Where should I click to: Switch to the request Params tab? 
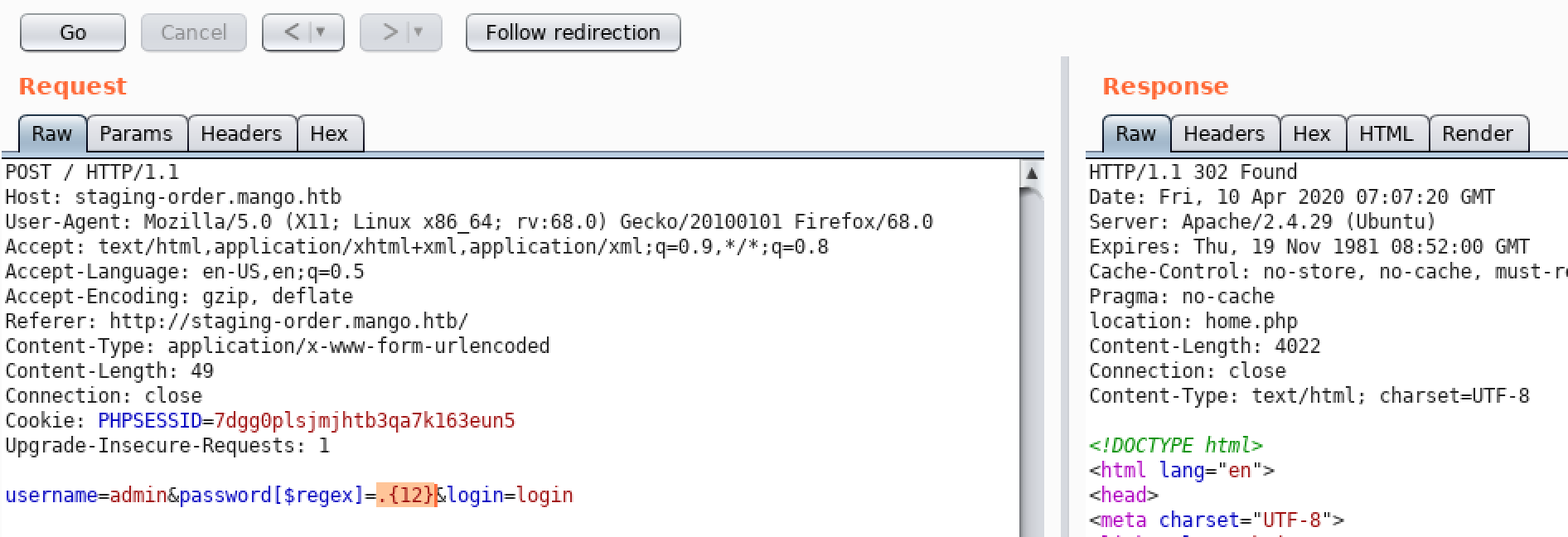pos(136,133)
